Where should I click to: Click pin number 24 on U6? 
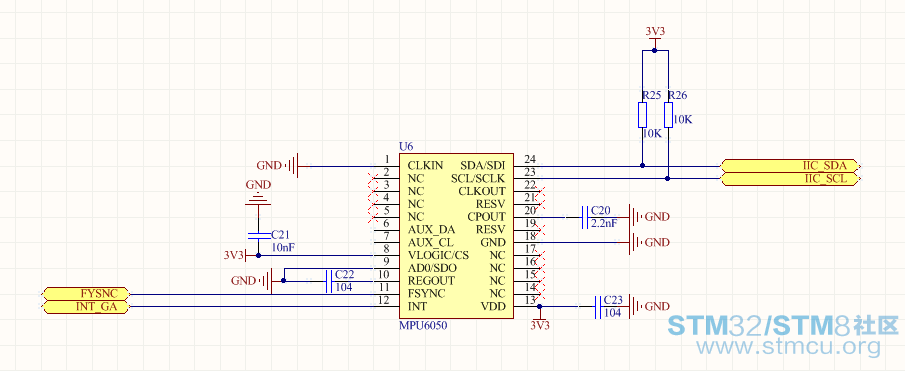pos(530,159)
